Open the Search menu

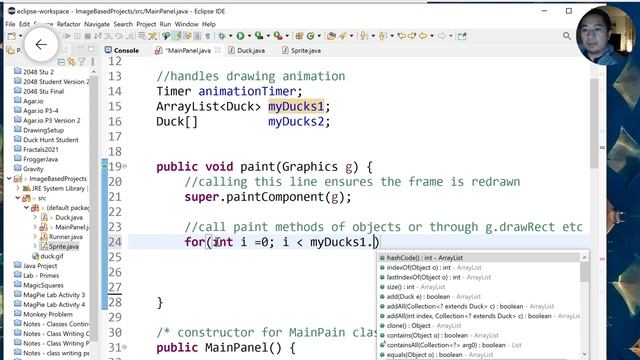(123, 24)
